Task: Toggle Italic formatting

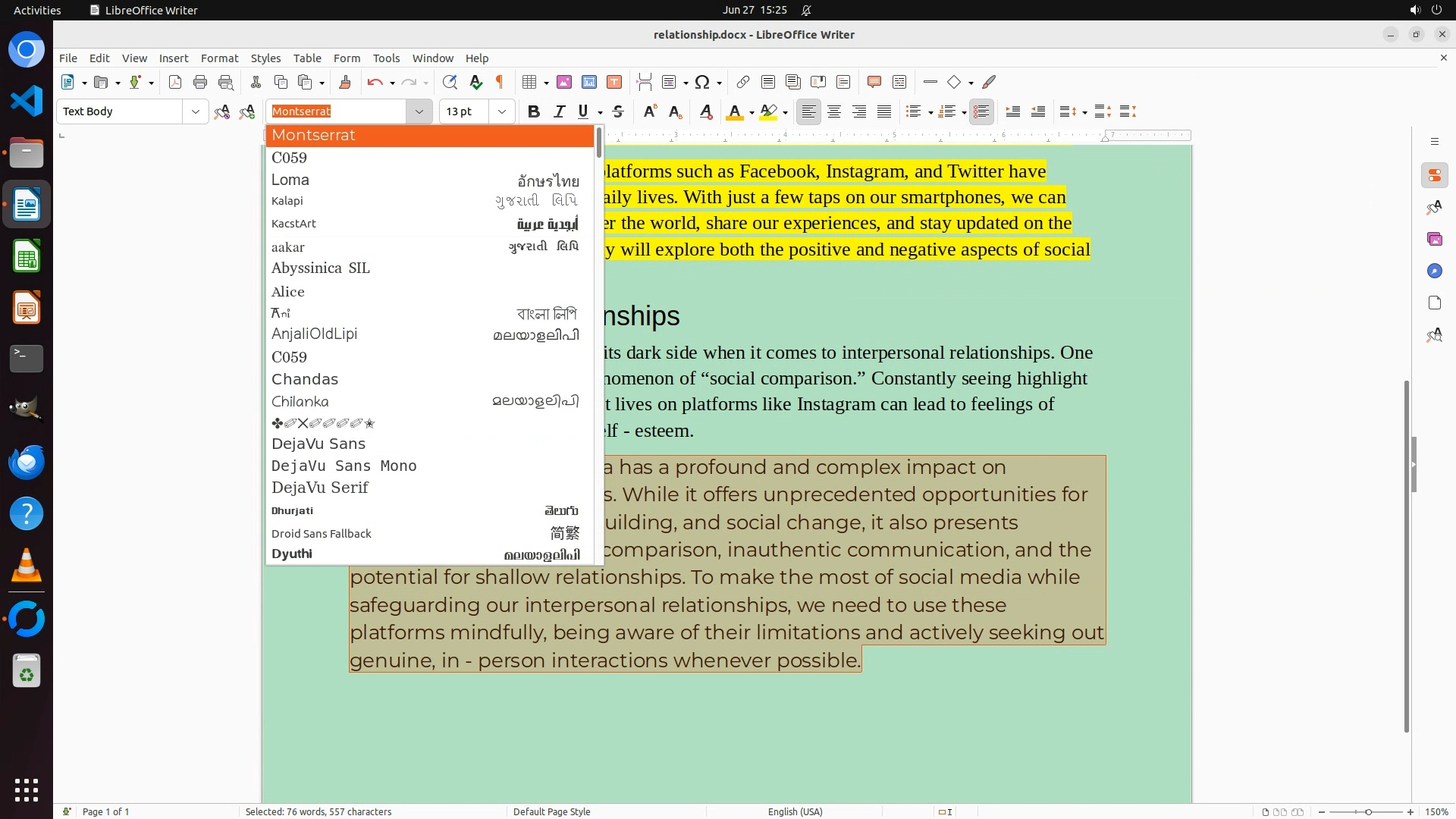Action: coord(560,111)
